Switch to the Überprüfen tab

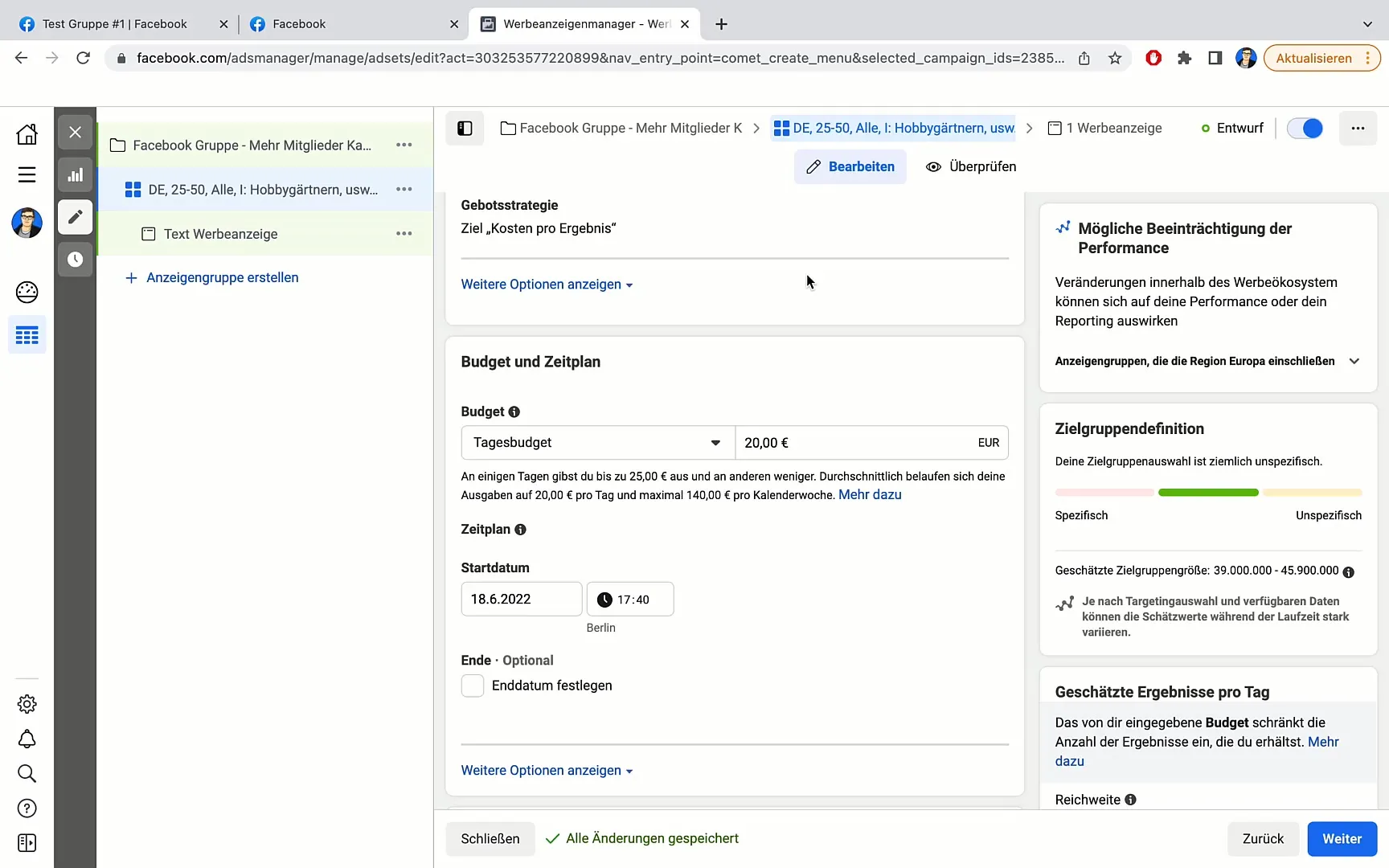pos(971,166)
